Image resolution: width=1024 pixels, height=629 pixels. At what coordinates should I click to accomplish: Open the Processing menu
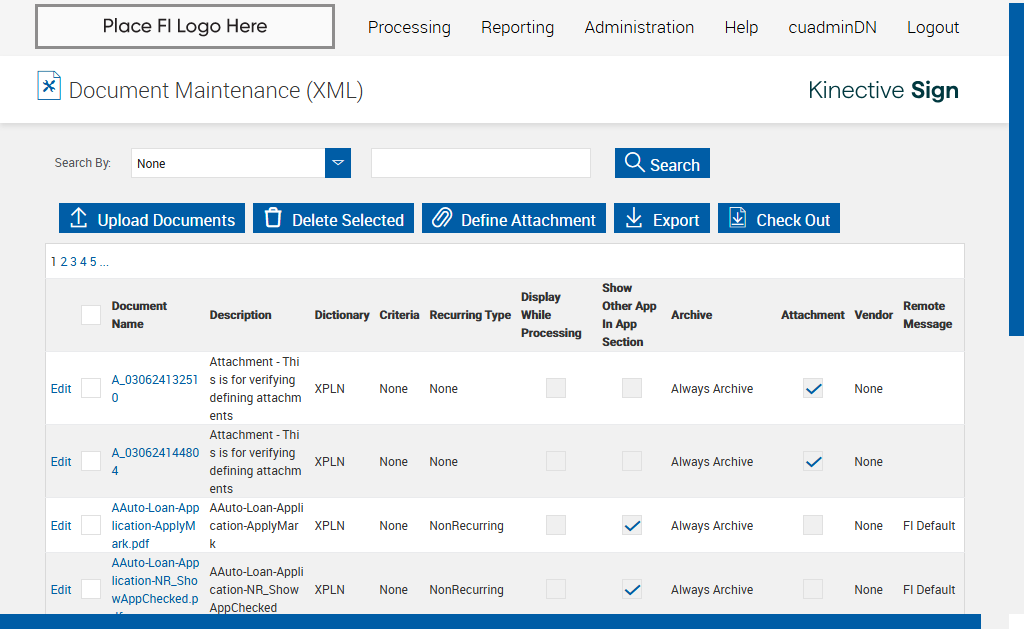click(409, 27)
